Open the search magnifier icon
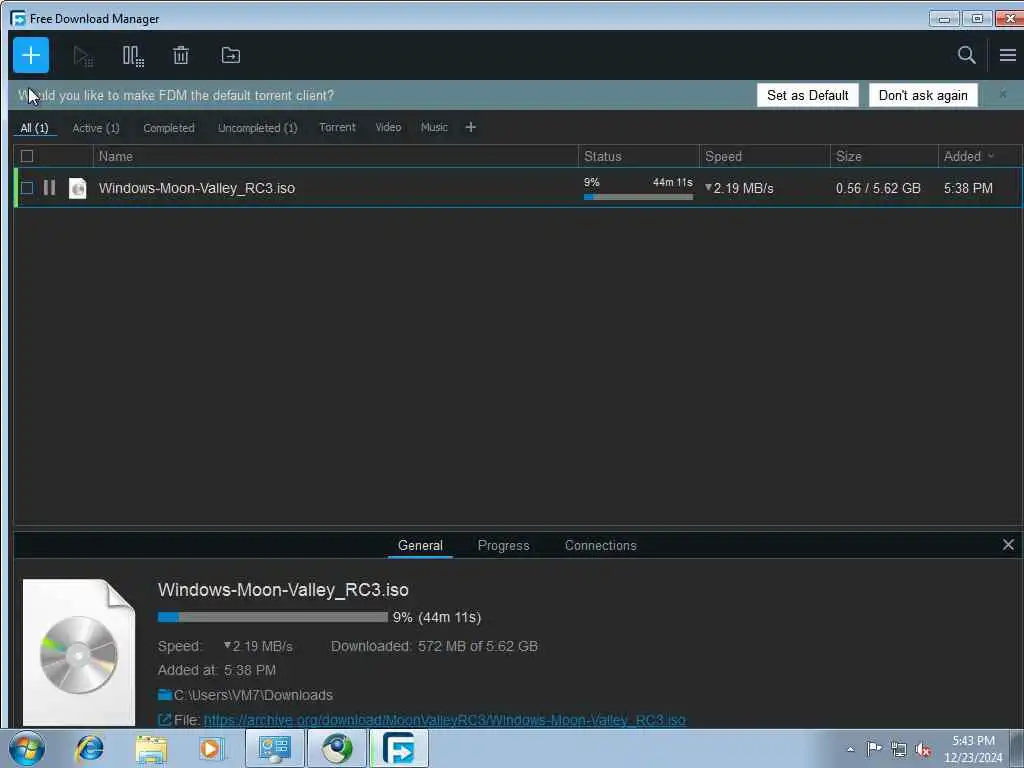Image resolution: width=1024 pixels, height=768 pixels. [x=967, y=55]
